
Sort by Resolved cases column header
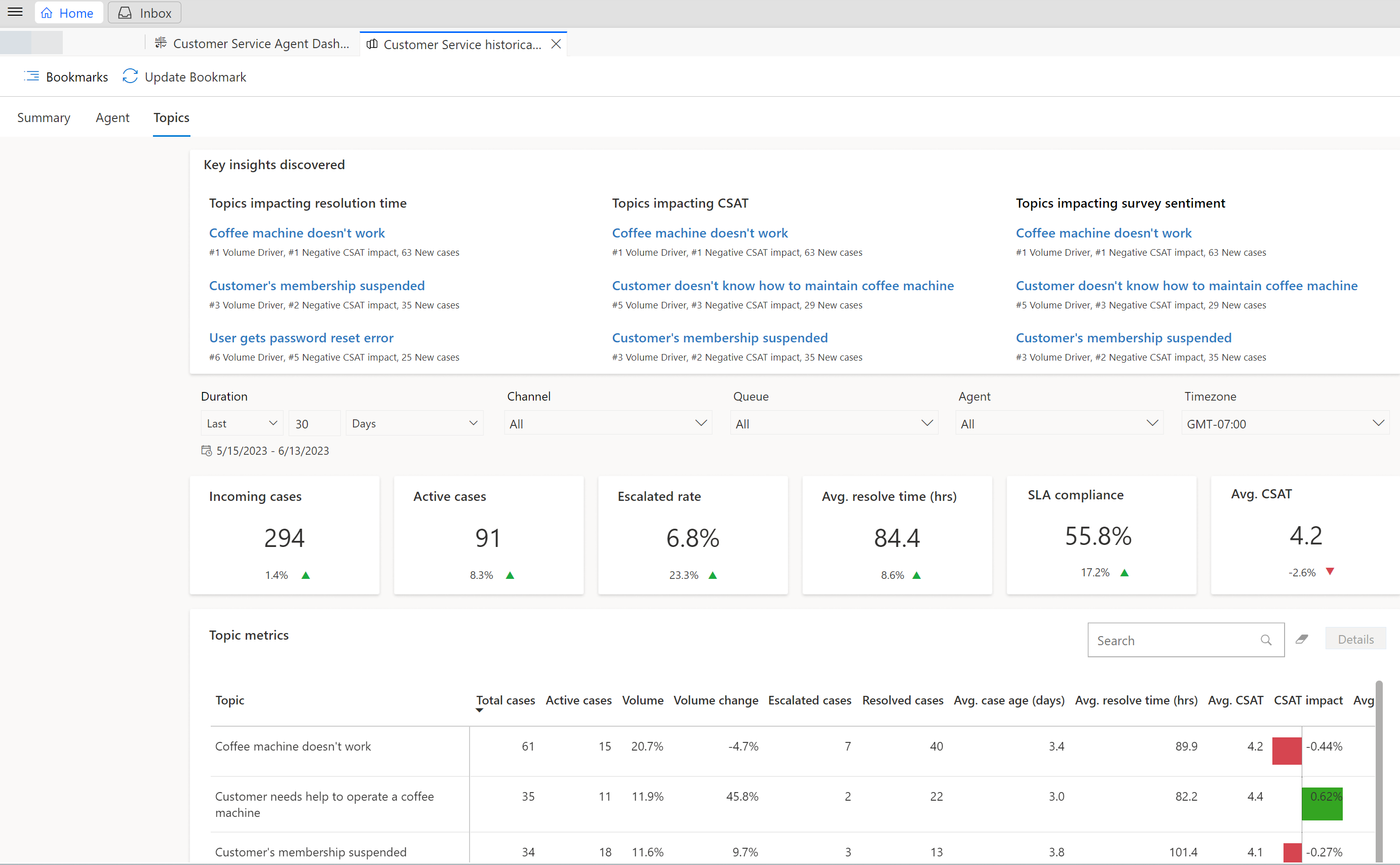[903, 700]
